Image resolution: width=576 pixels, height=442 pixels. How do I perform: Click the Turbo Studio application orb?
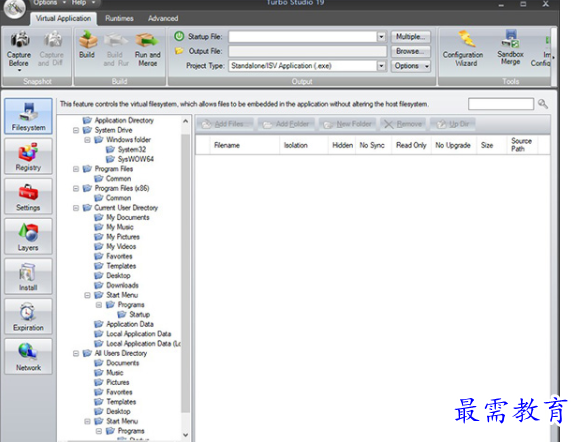coord(14,8)
